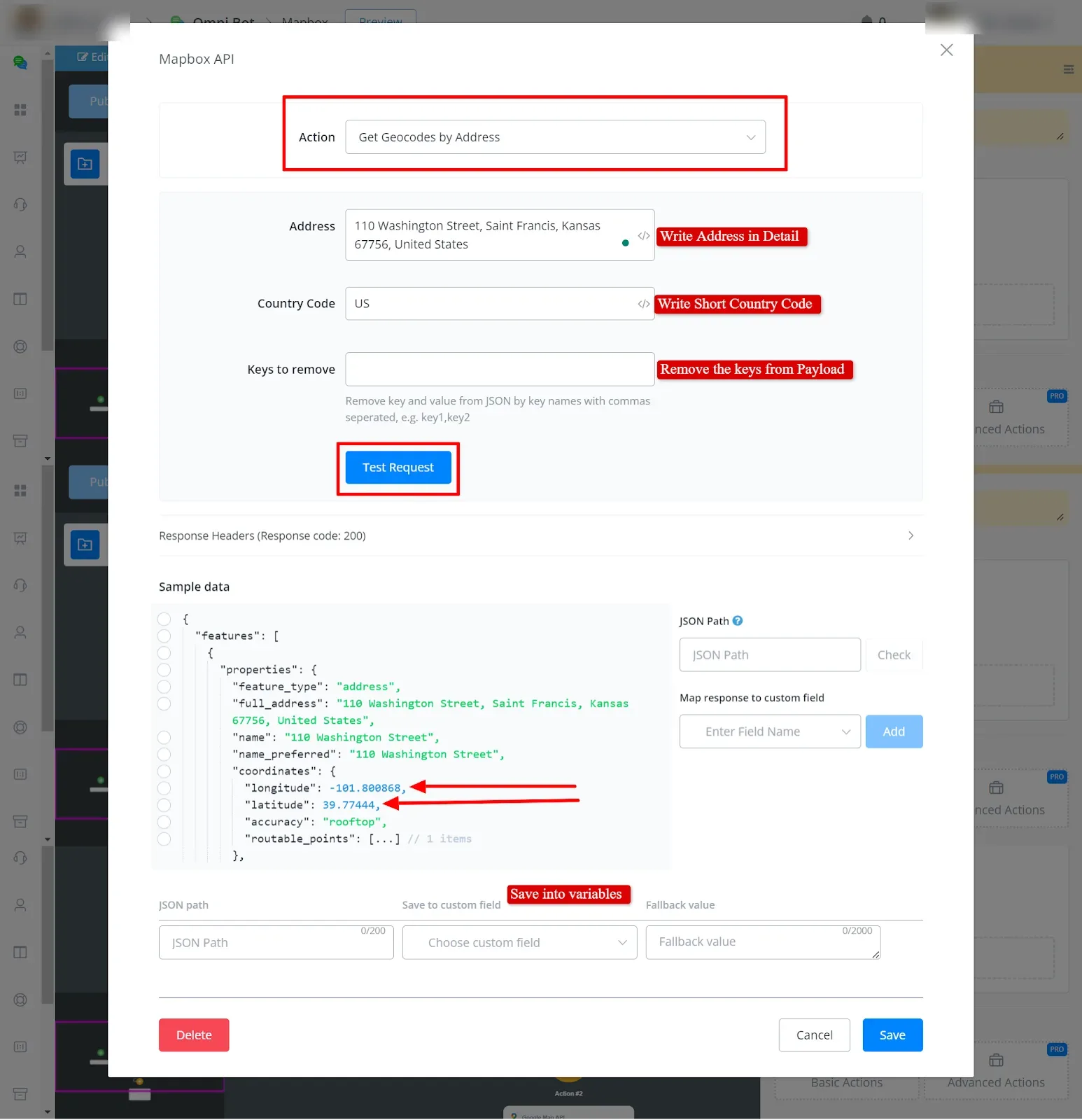Click the red Delete button

pos(194,1035)
